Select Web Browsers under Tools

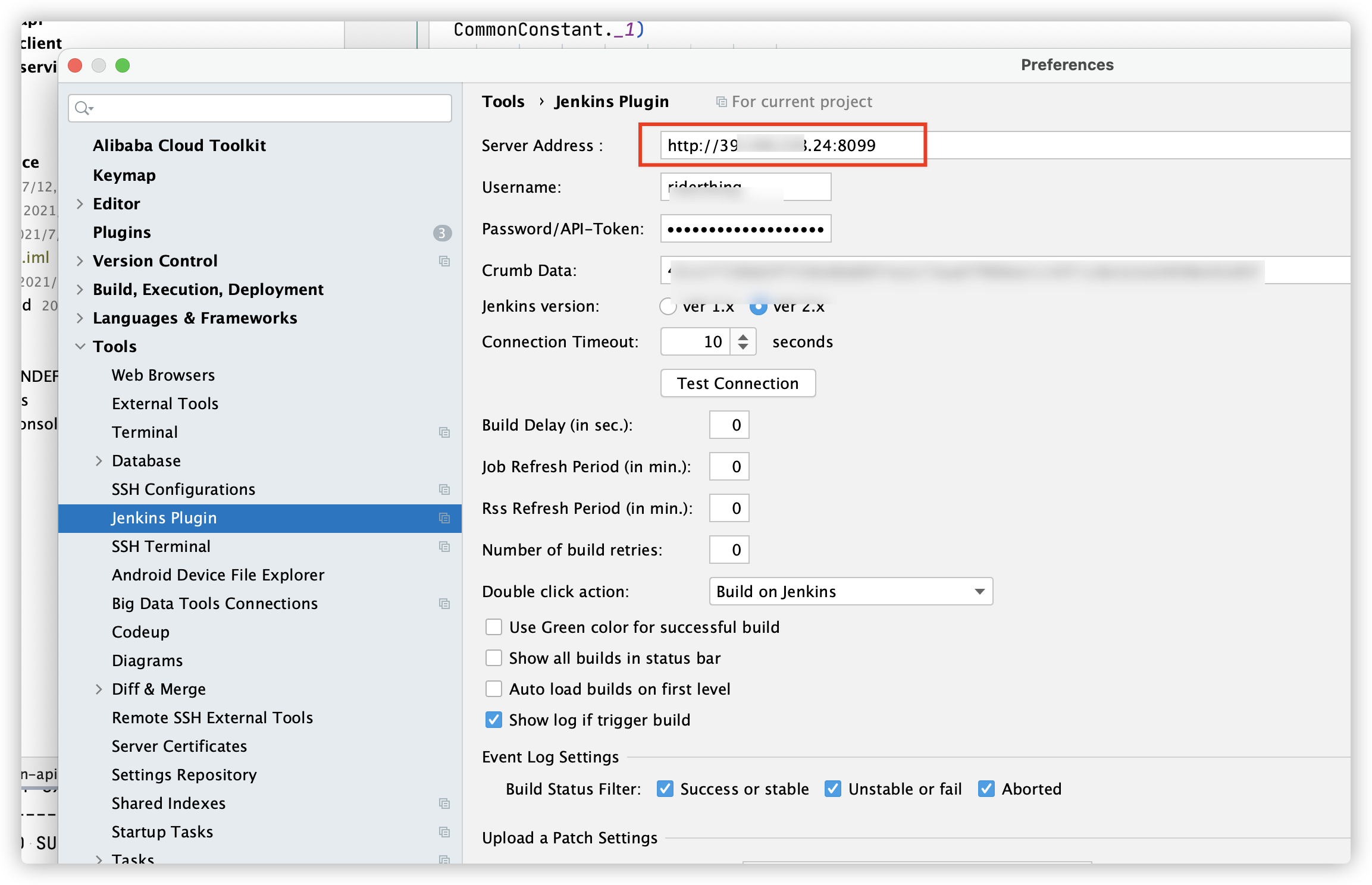(163, 375)
